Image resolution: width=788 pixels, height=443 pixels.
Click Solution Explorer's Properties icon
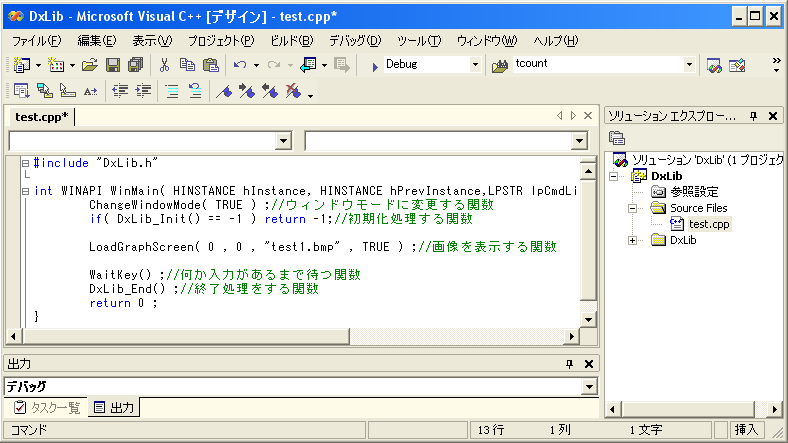pos(617,138)
